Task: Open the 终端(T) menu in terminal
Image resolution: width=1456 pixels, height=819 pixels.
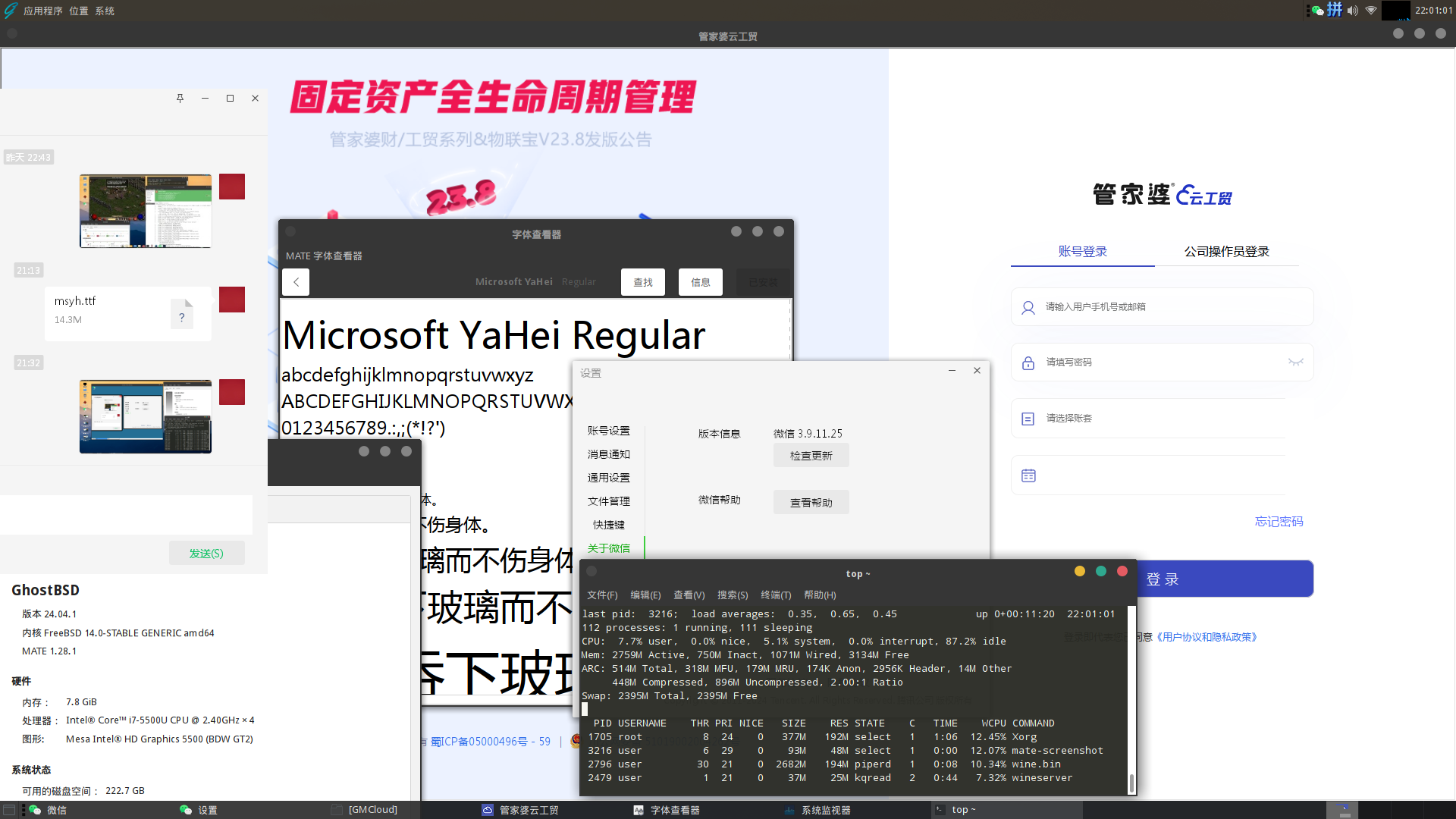Action: pyautogui.click(x=776, y=595)
